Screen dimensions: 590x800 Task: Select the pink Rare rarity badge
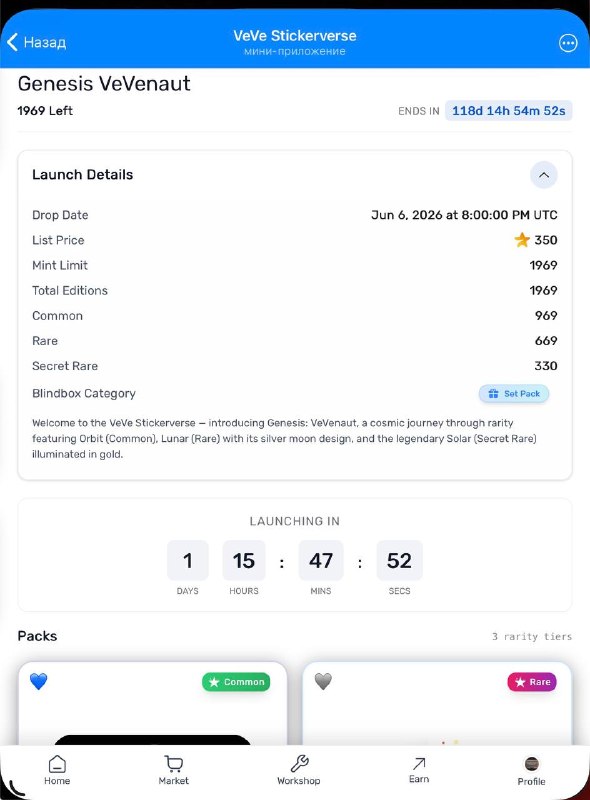[532, 682]
